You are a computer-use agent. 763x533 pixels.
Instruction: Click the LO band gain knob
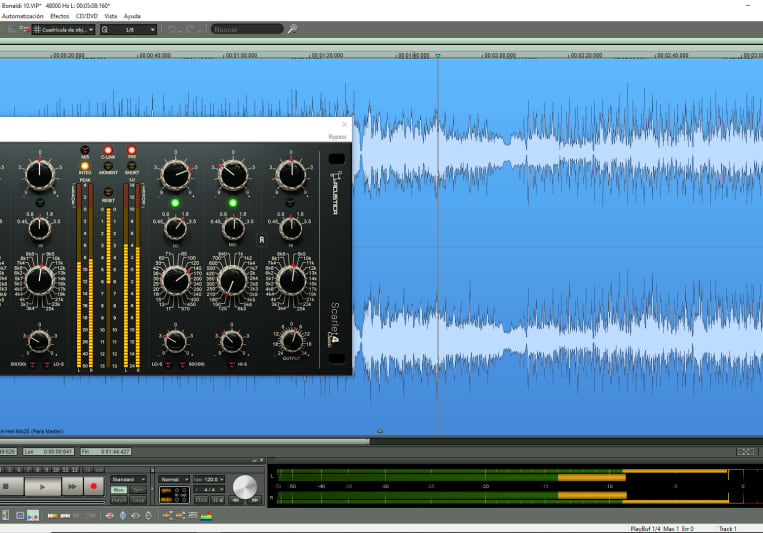tap(176, 175)
